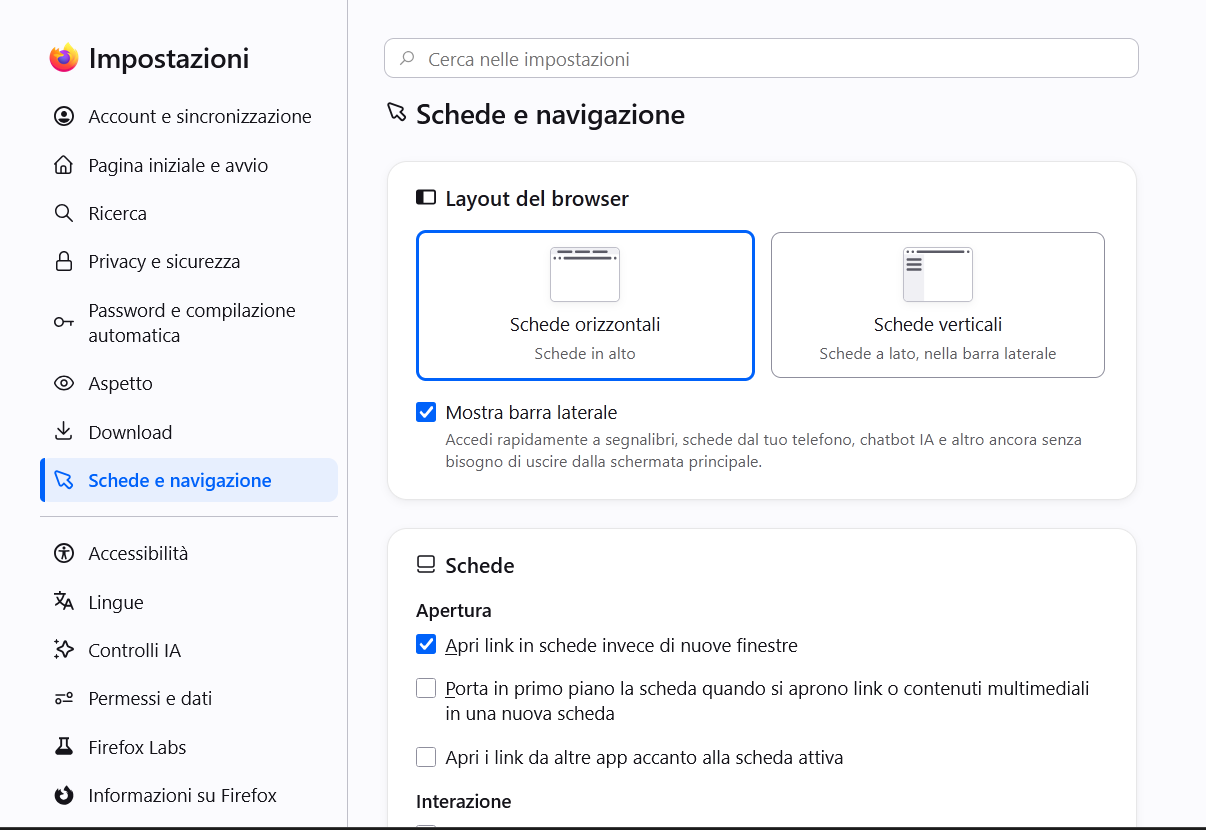
Task: Click the sliders icon for Permessi e dati
Action: click(64, 699)
